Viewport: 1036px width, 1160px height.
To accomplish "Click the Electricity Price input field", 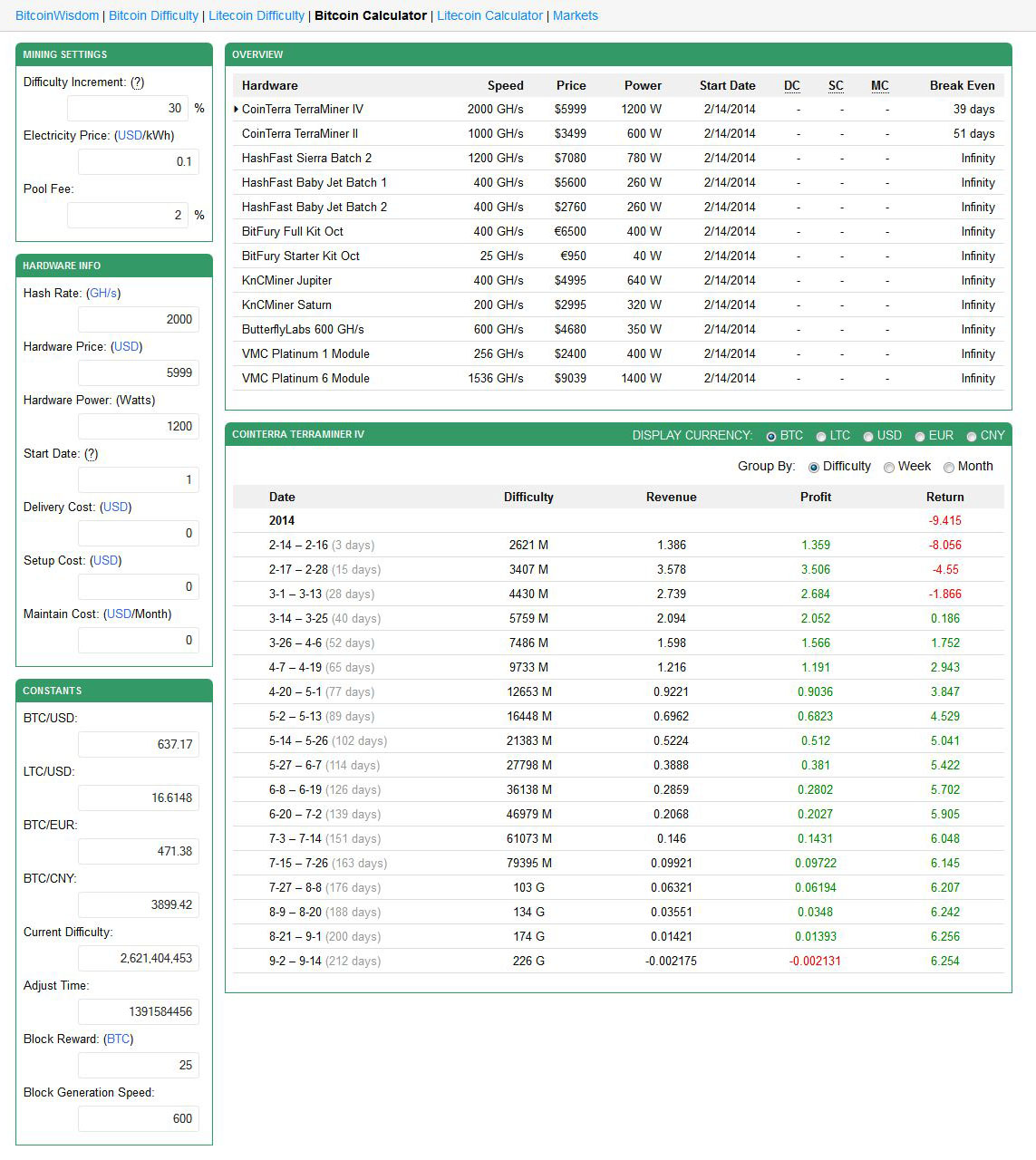I will tap(138, 161).
